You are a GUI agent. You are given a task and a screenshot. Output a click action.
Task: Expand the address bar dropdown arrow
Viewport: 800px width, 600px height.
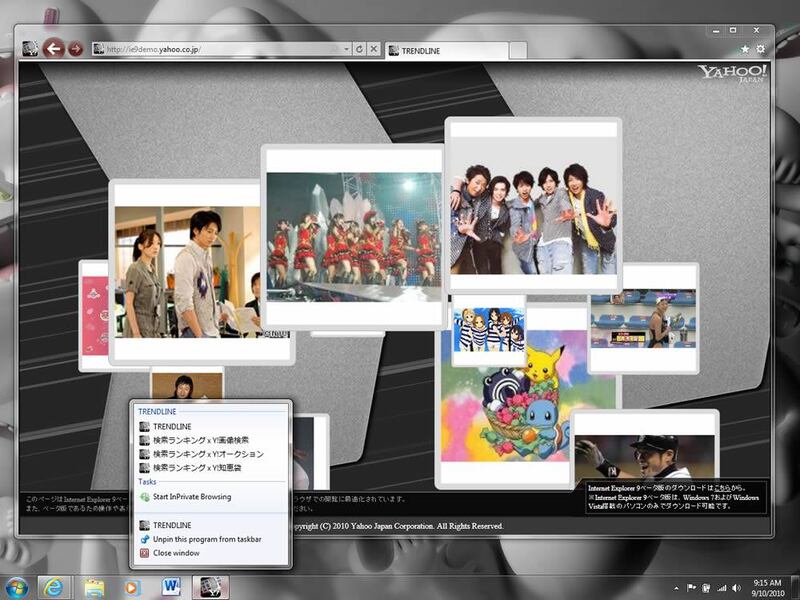[x=346, y=48]
